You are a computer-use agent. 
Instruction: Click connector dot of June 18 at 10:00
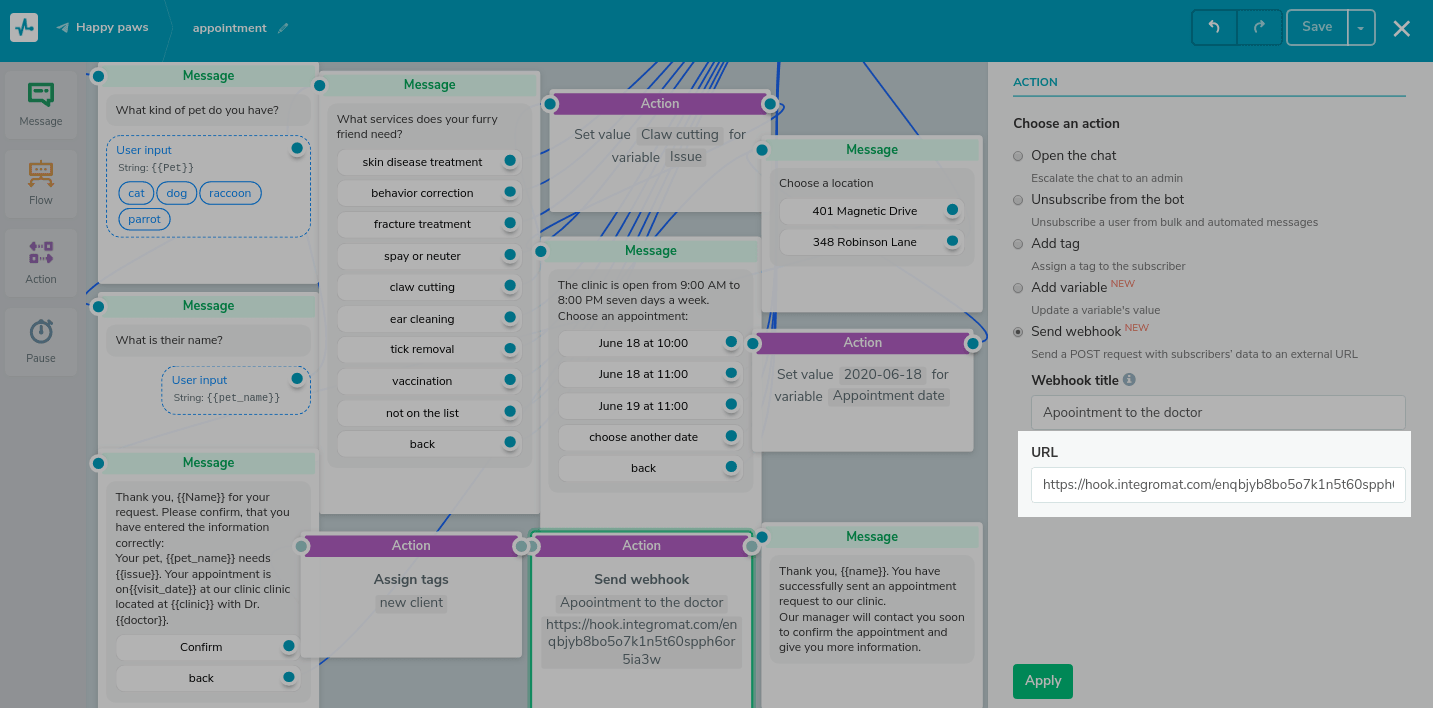[731, 342]
